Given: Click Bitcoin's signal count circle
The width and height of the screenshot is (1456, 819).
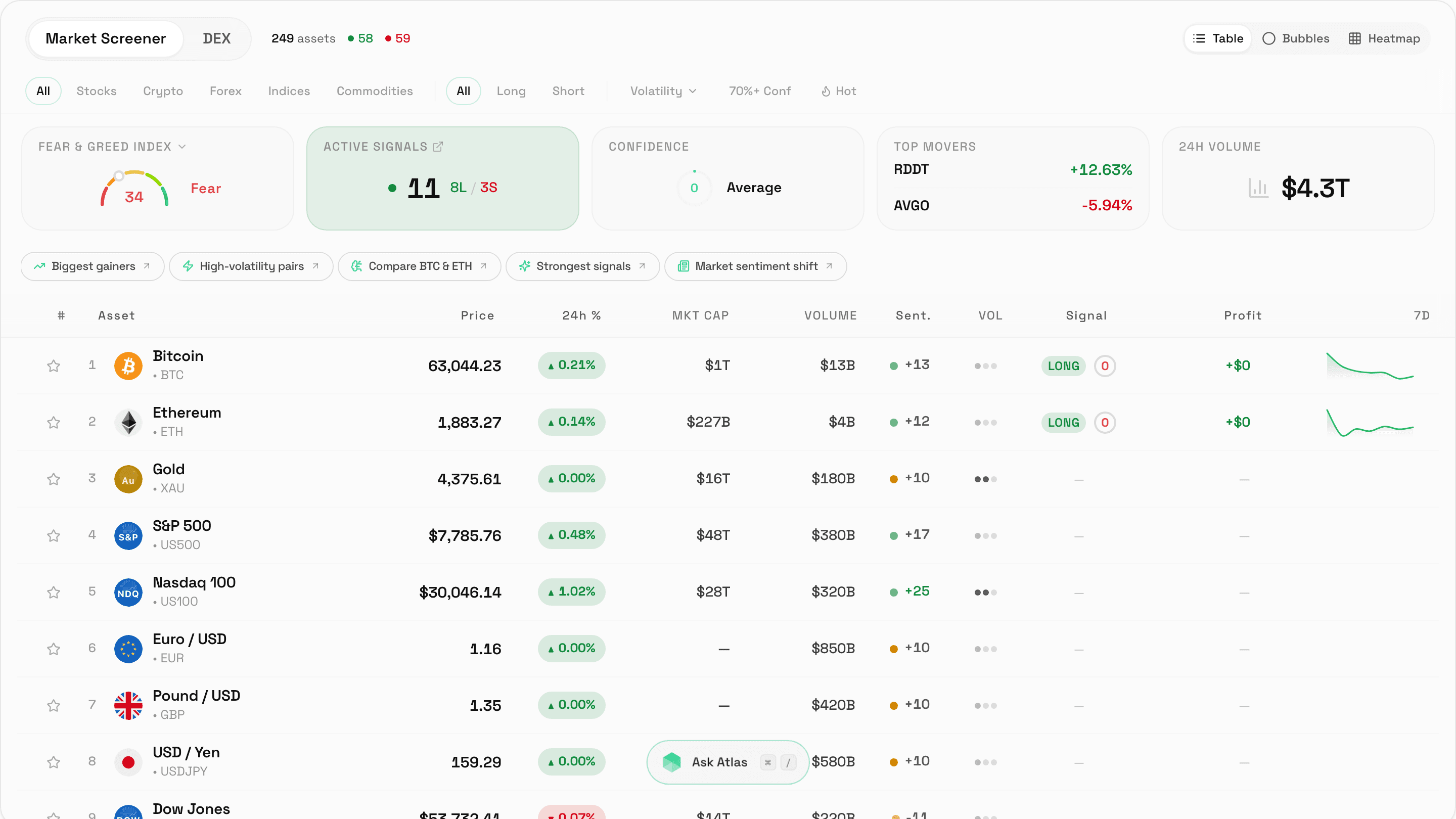Looking at the screenshot, I should 1105,366.
